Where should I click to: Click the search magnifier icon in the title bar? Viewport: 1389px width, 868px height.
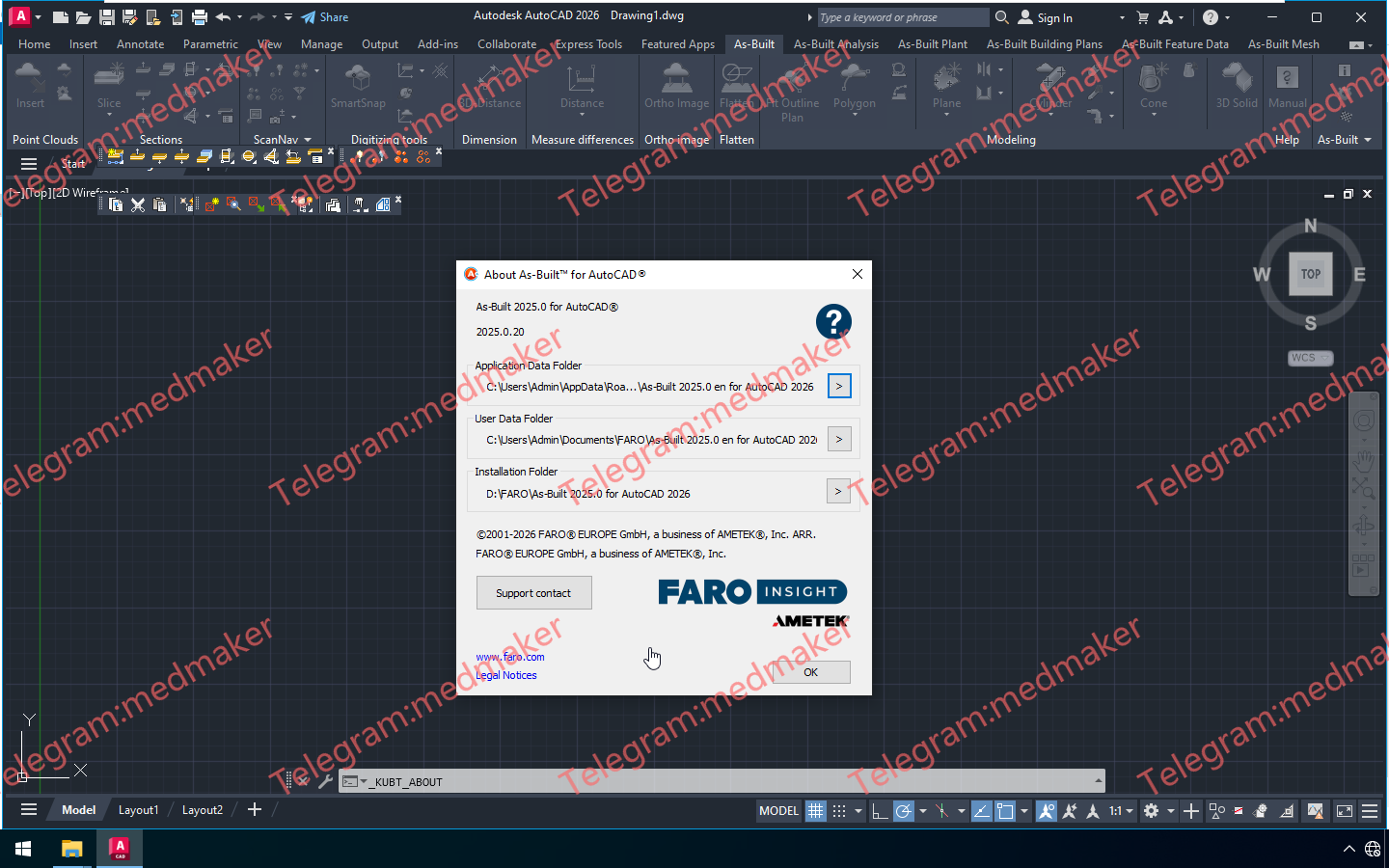pyautogui.click(x=1002, y=17)
